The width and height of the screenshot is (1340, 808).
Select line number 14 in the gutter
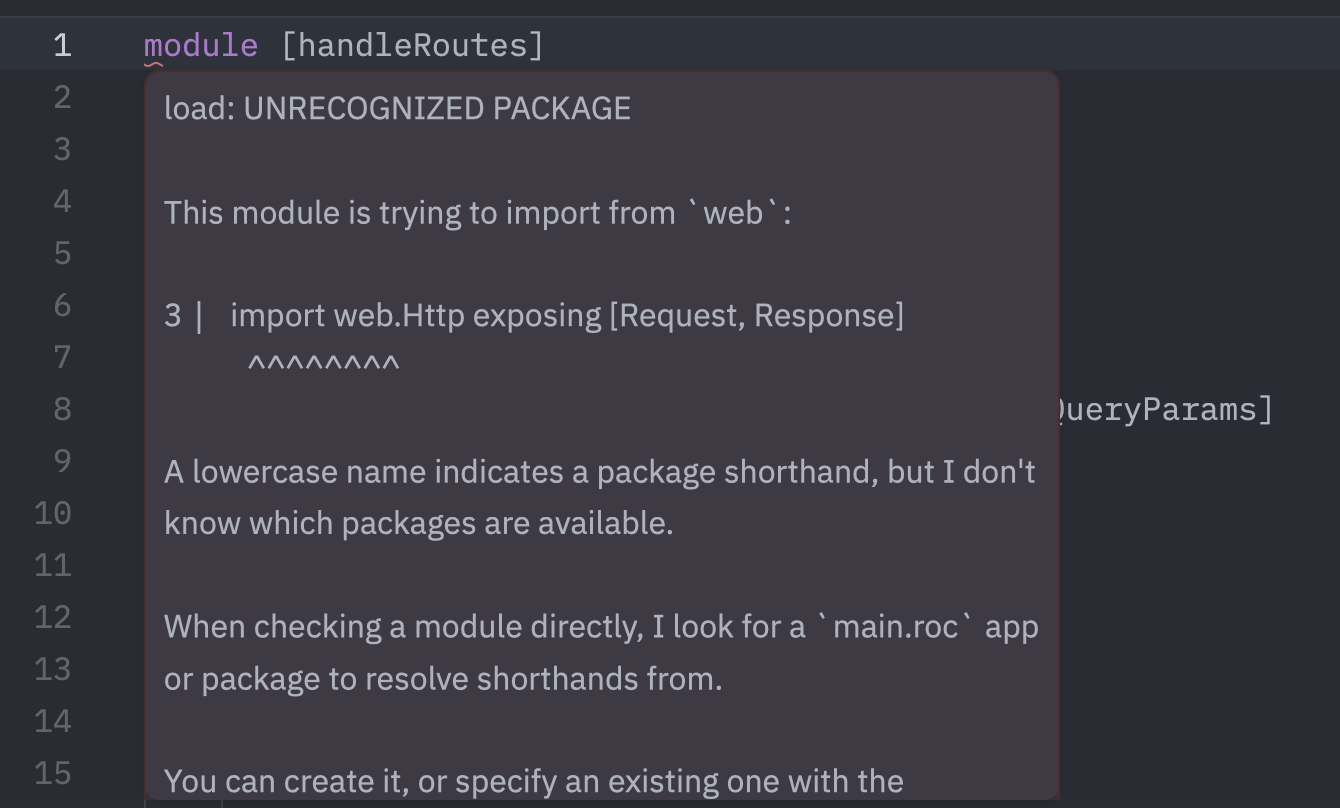[53, 722]
